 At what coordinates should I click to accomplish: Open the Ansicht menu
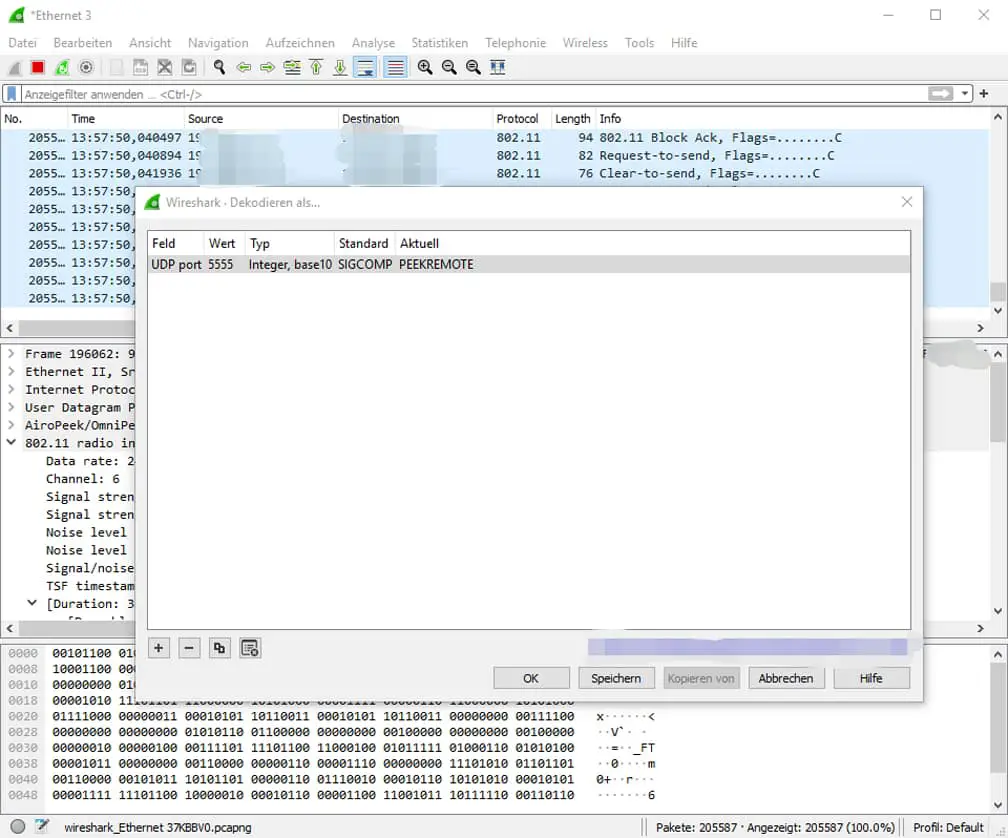click(150, 43)
